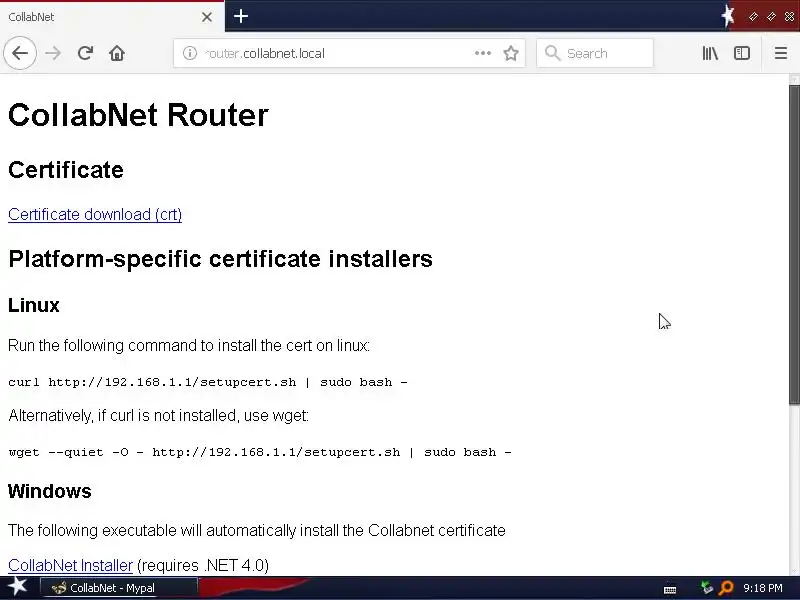The height and width of the screenshot is (600, 800).
Task: Reload the current page
Action: [x=85, y=53]
